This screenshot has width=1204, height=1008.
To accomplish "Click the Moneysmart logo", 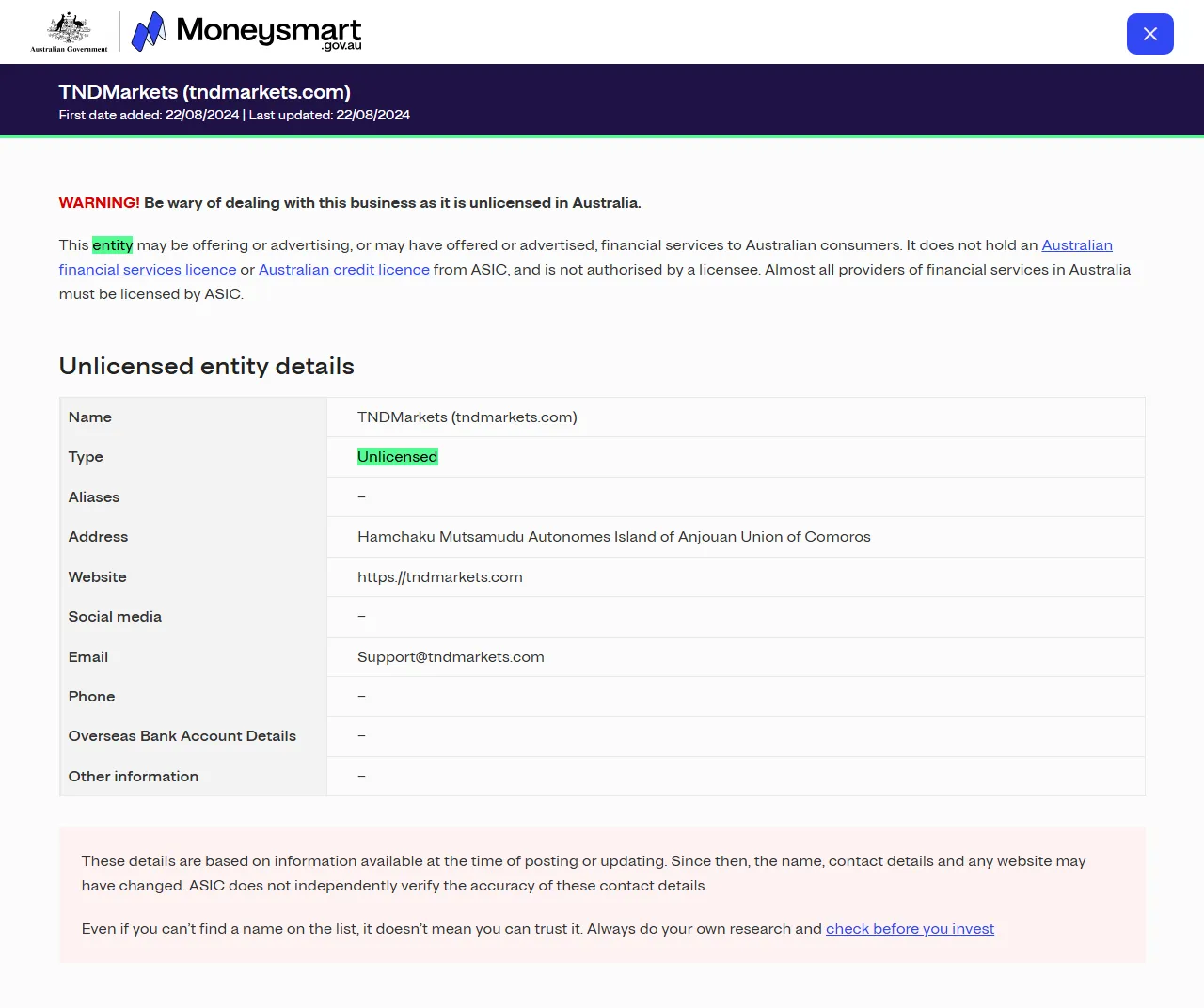I will (246, 32).
